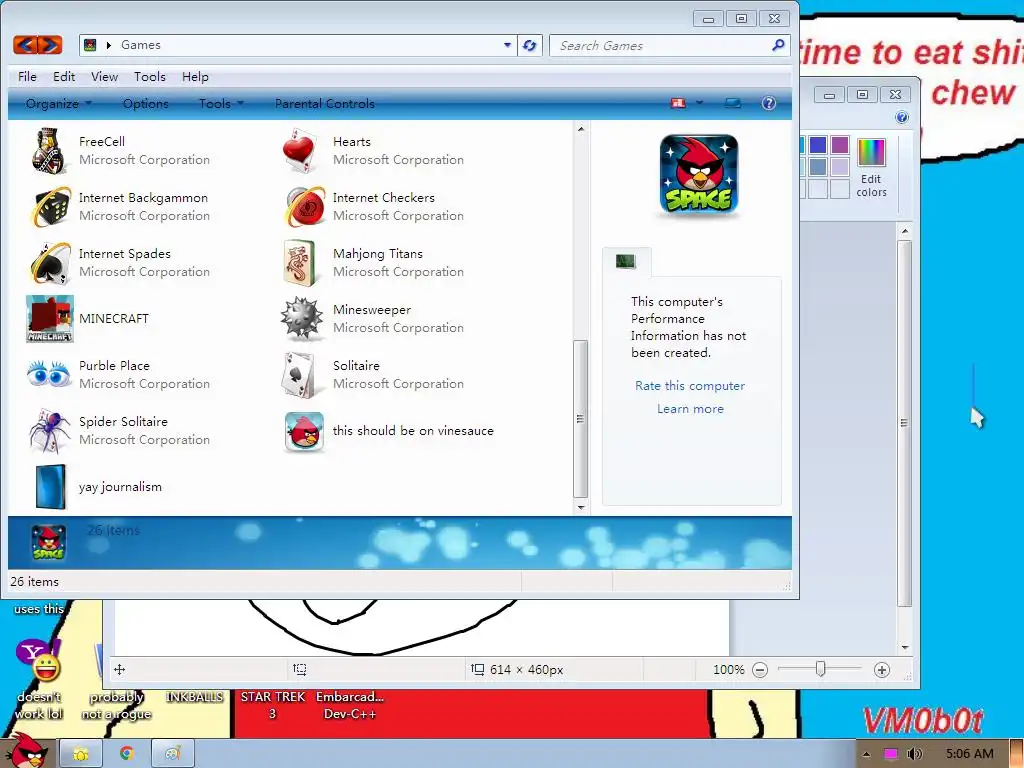
Task: Open Paint help icon
Action: [x=902, y=117]
